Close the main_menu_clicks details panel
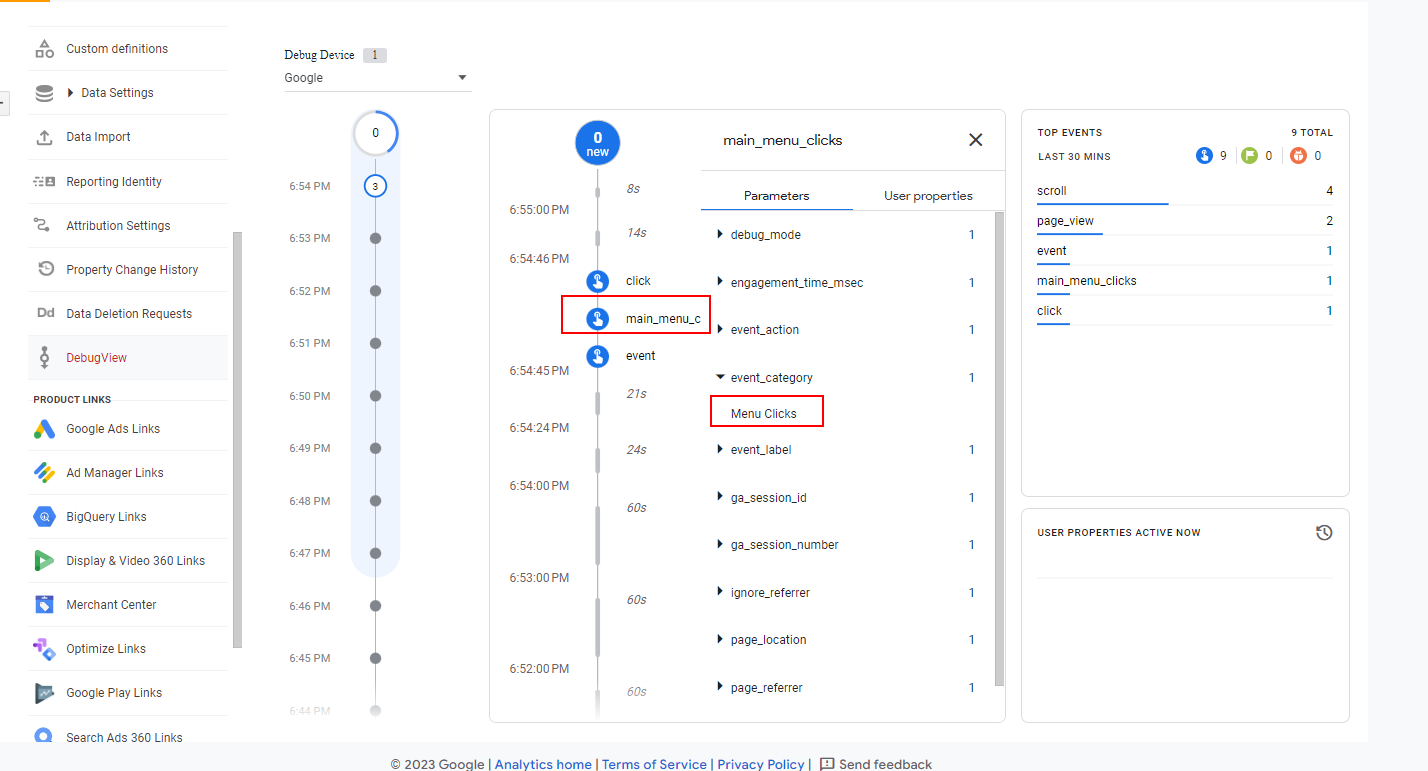Screen dimensions: 1428x771 click(x=976, y=140)
